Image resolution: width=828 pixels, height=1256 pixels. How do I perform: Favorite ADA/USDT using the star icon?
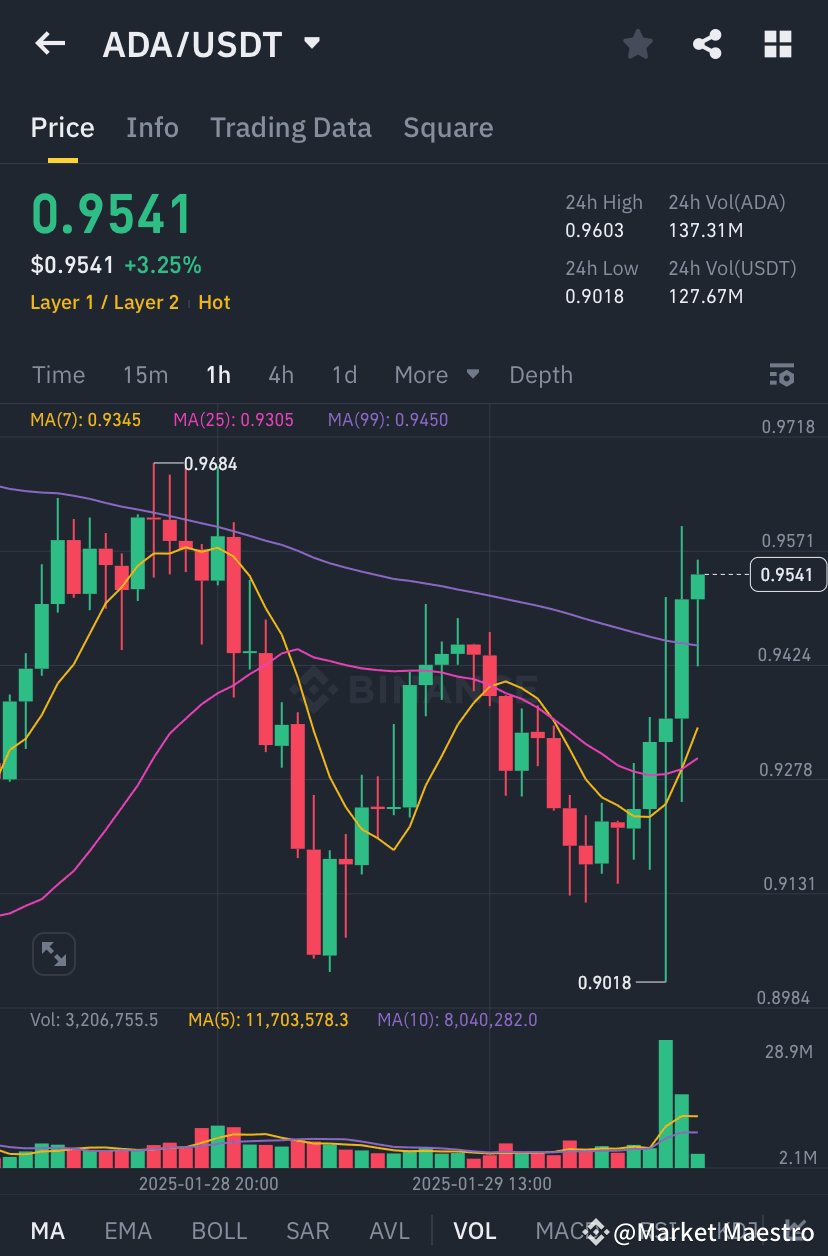click(x=637, y=44)
